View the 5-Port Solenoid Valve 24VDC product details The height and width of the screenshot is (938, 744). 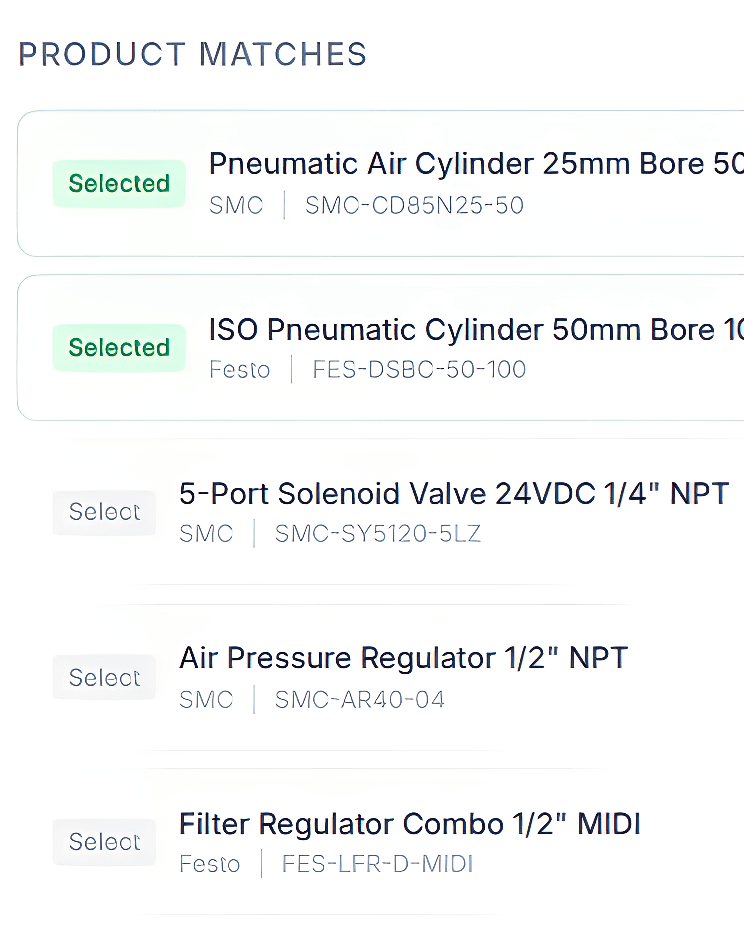pyautogui.click(x=453, y=493)
